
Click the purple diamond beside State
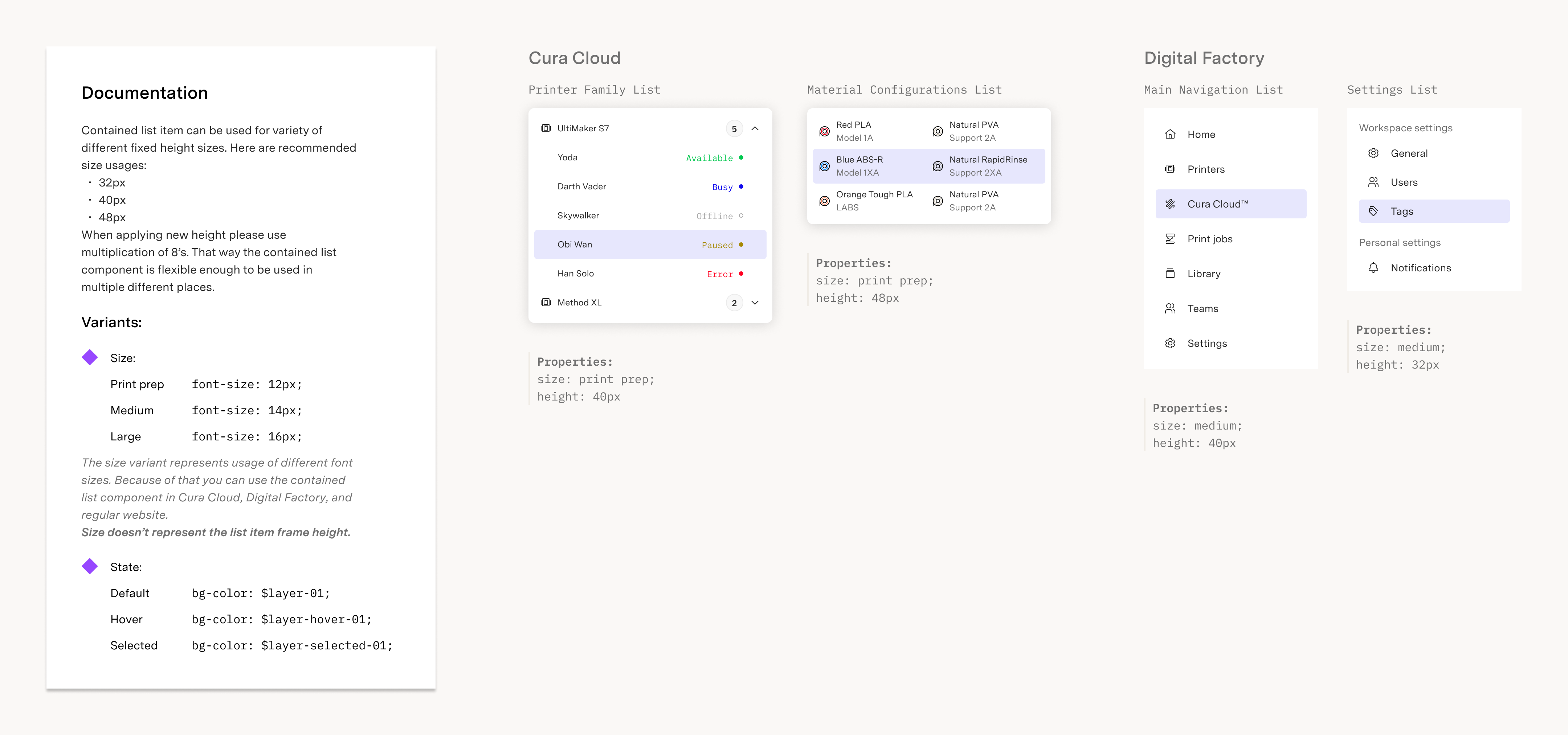(x=90, y=566)
